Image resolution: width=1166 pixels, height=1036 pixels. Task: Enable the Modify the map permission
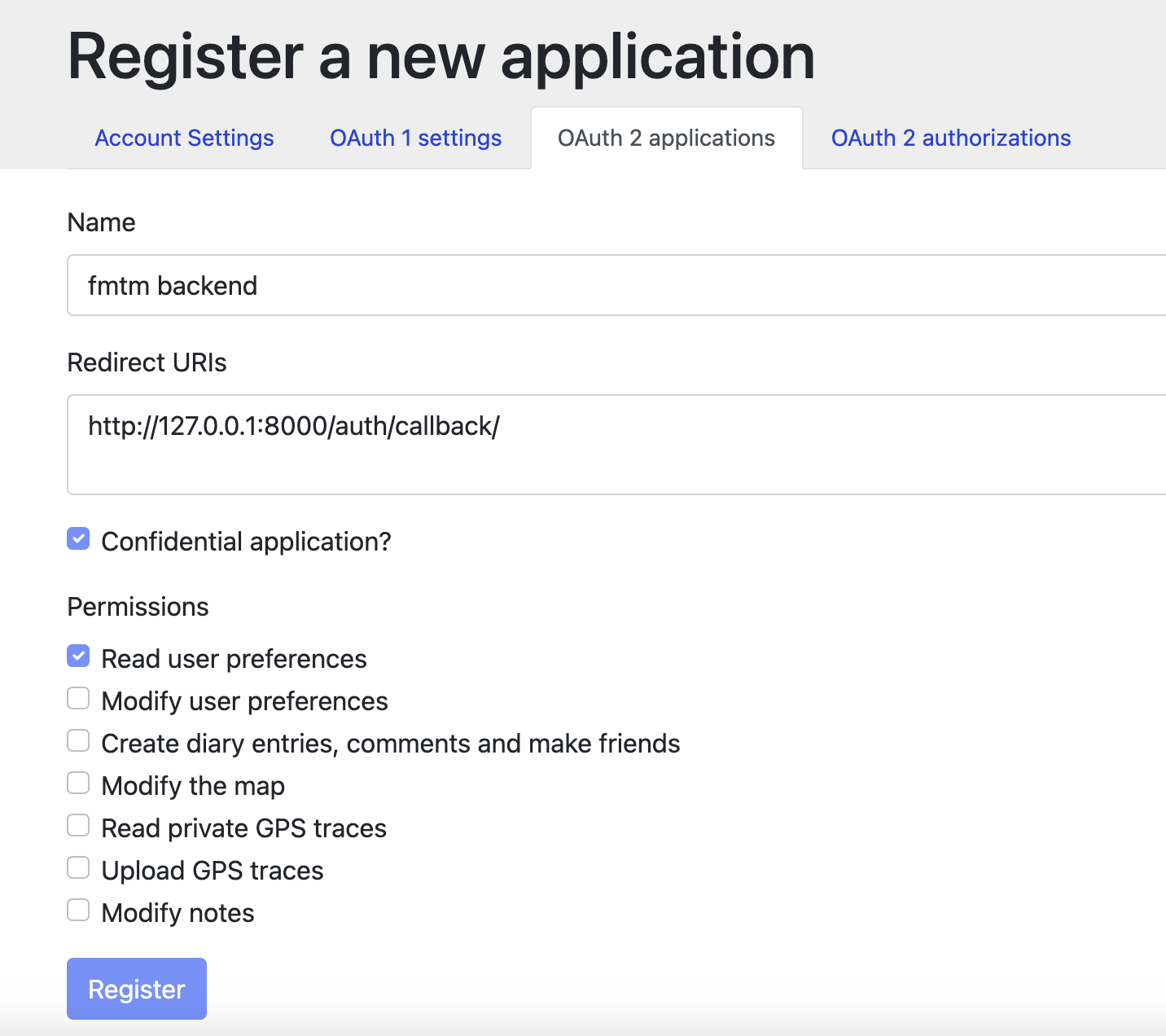pos(78,783)
